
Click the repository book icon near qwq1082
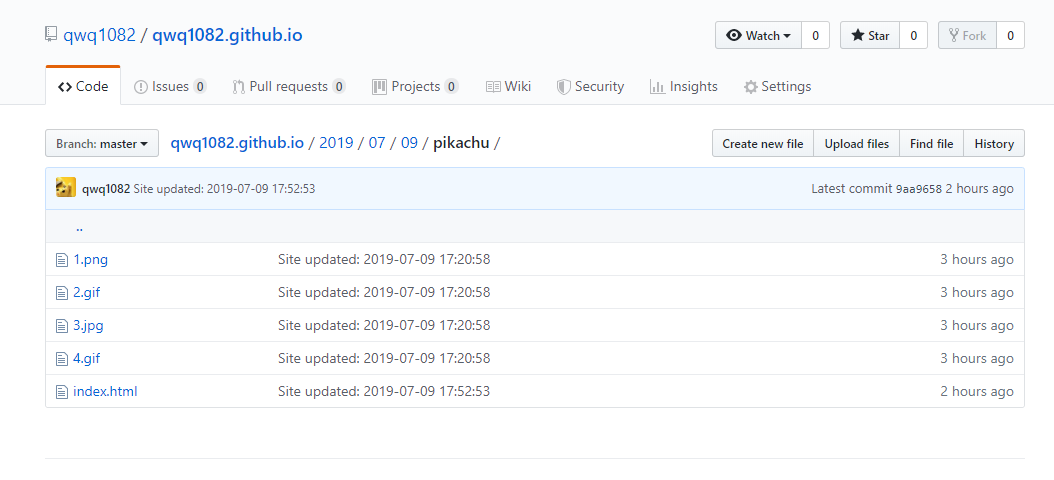(51, 35)
